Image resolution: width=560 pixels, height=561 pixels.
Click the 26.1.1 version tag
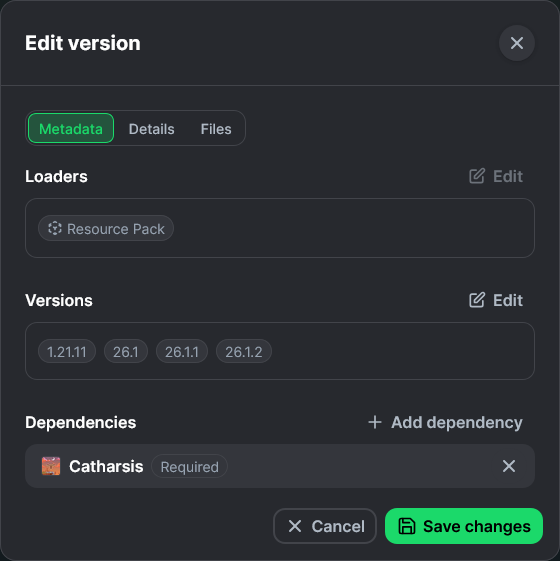182,351
